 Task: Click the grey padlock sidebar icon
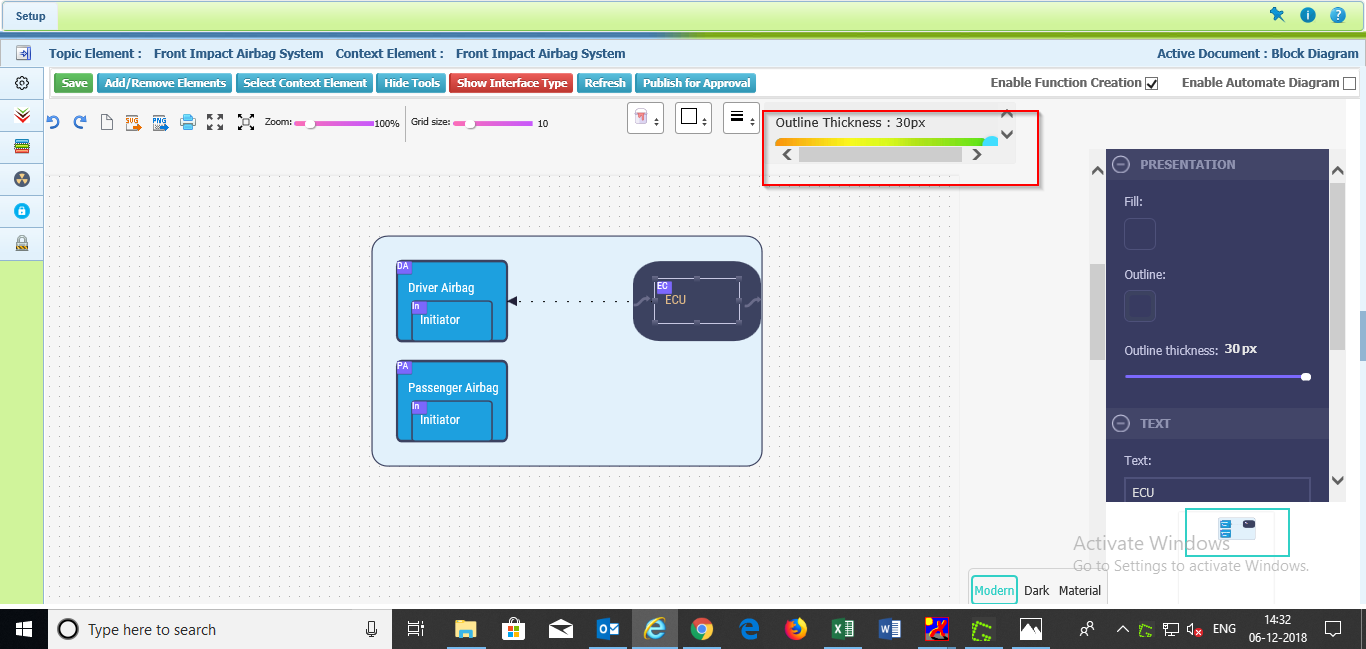tap(22, 243)
